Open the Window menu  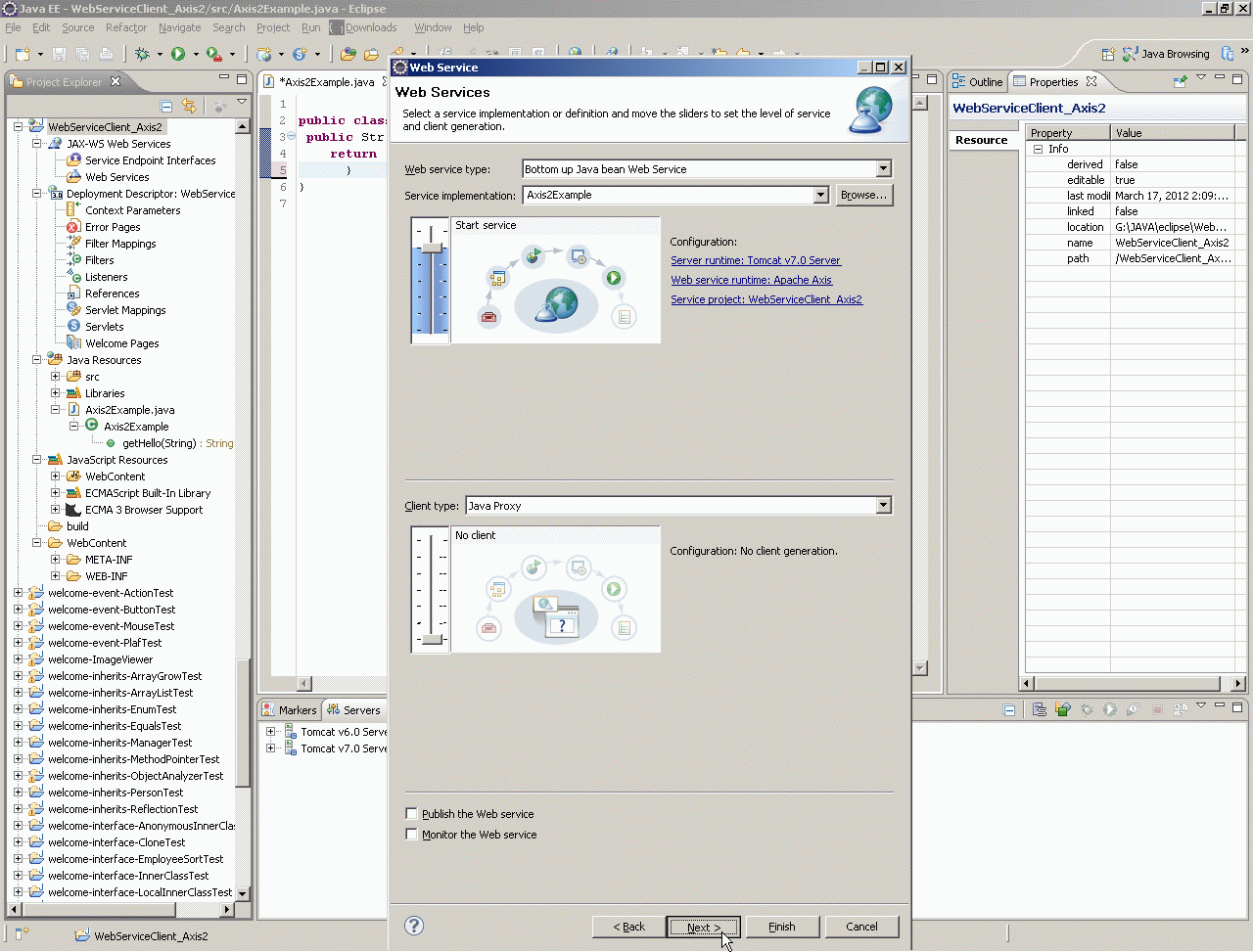point(433,27)
